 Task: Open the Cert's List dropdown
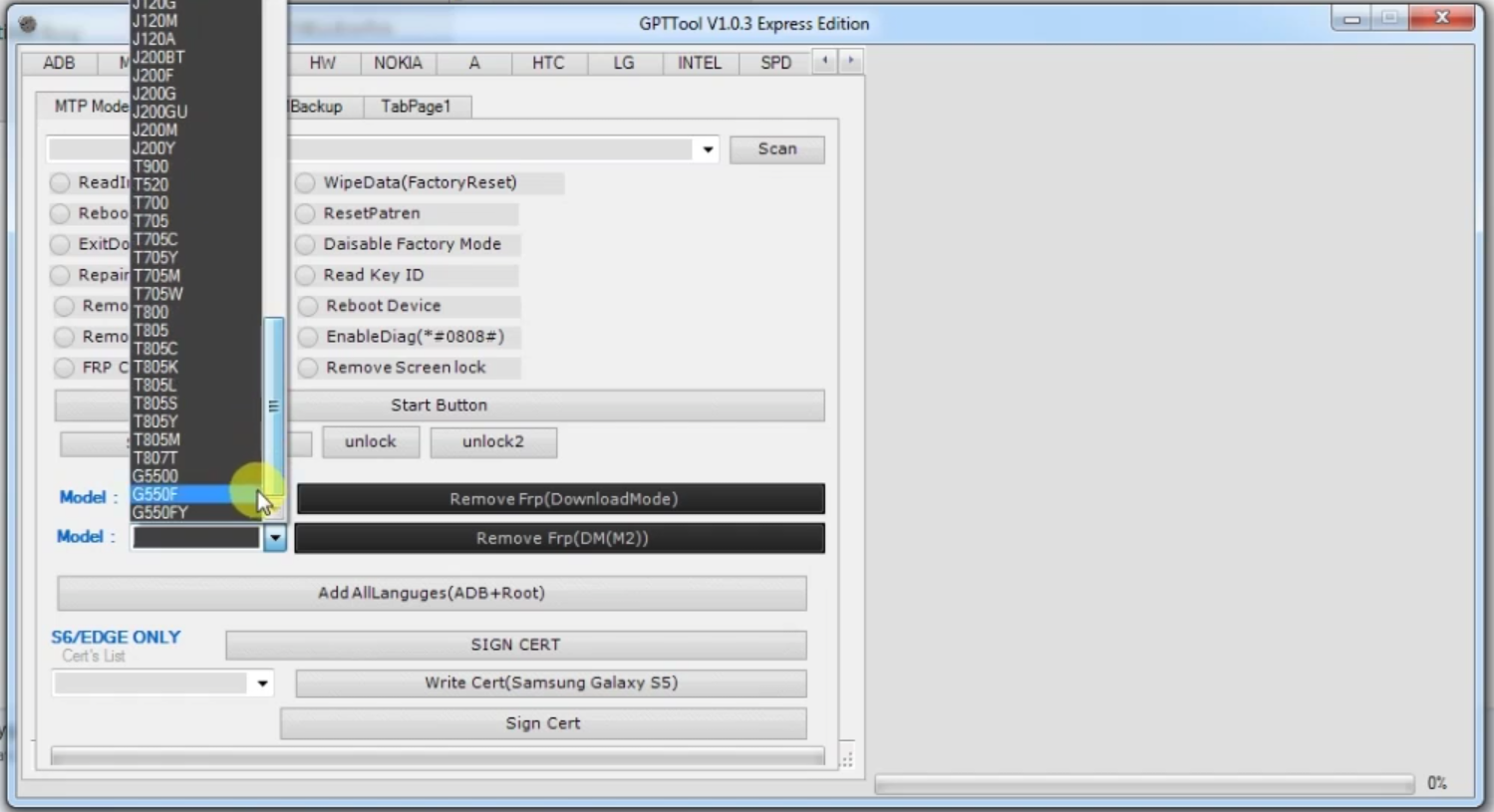262,683
